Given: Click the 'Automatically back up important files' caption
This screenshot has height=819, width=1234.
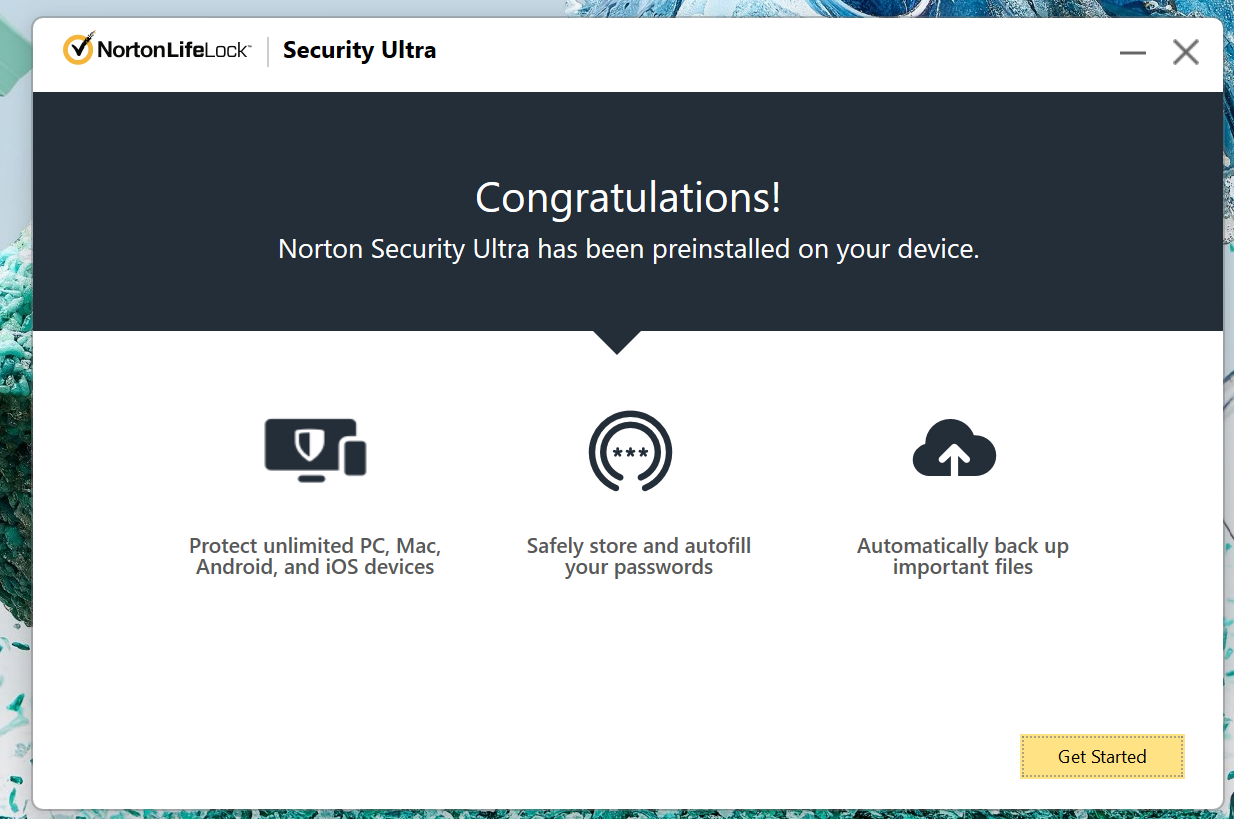Looking at the screenshot, I should tap(963, 556).
